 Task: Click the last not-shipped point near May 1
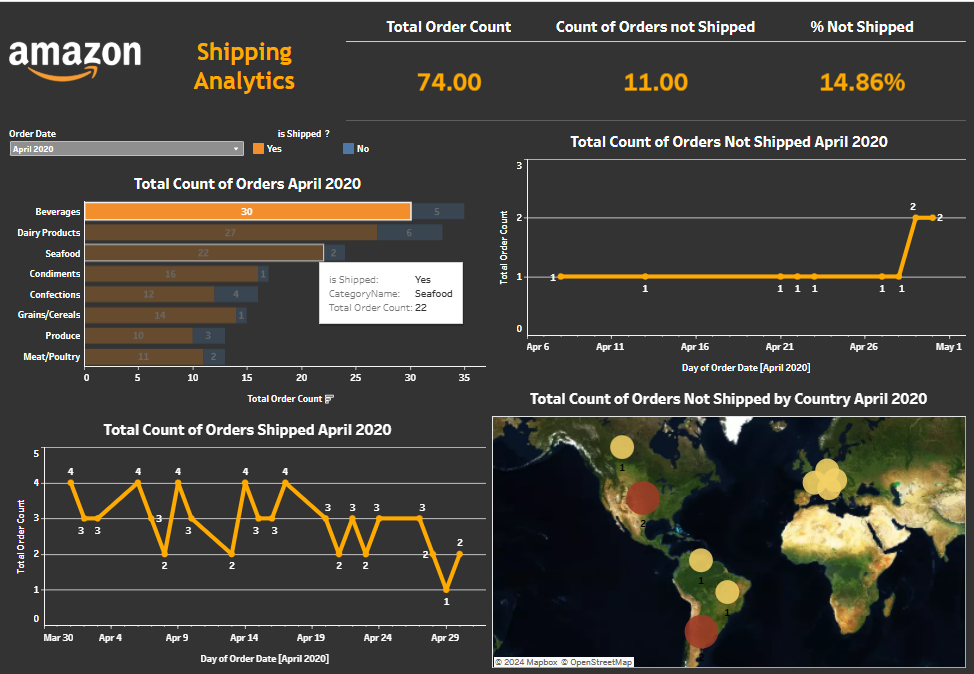(x=932, y=217)
